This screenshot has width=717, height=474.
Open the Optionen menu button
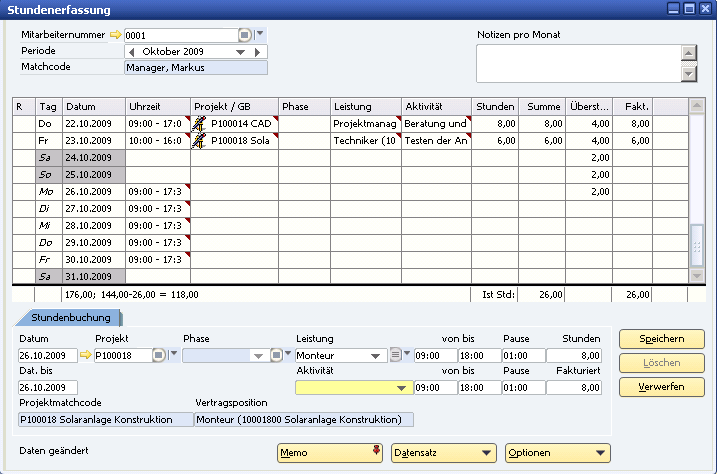pyautogui.click(x=557, y=453)
